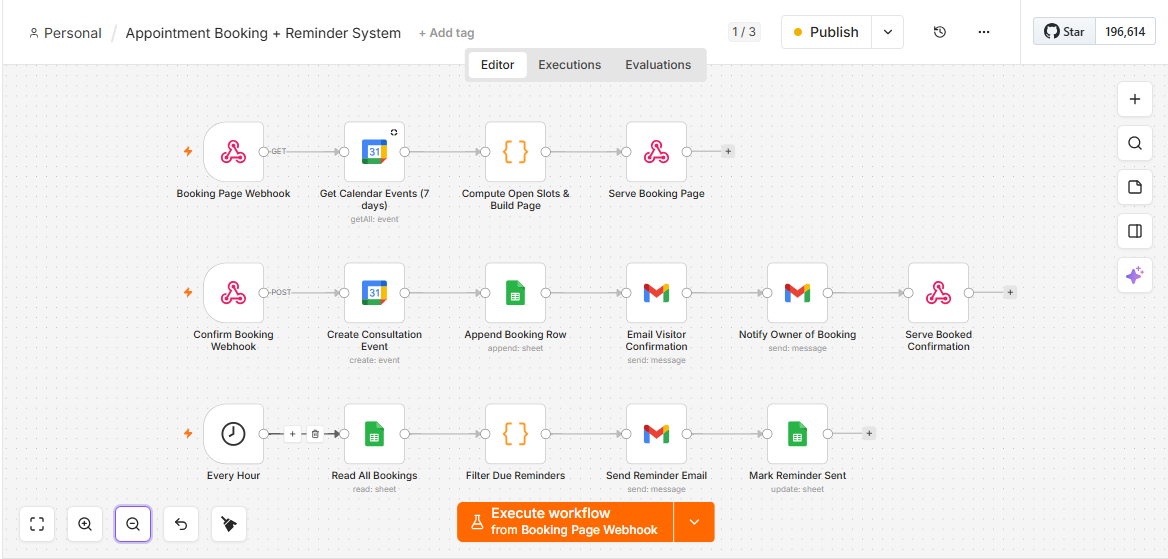Add a node after Serve Booked Confirmation
Viewport: 1168px width, 559px height.
[1010, 292]
